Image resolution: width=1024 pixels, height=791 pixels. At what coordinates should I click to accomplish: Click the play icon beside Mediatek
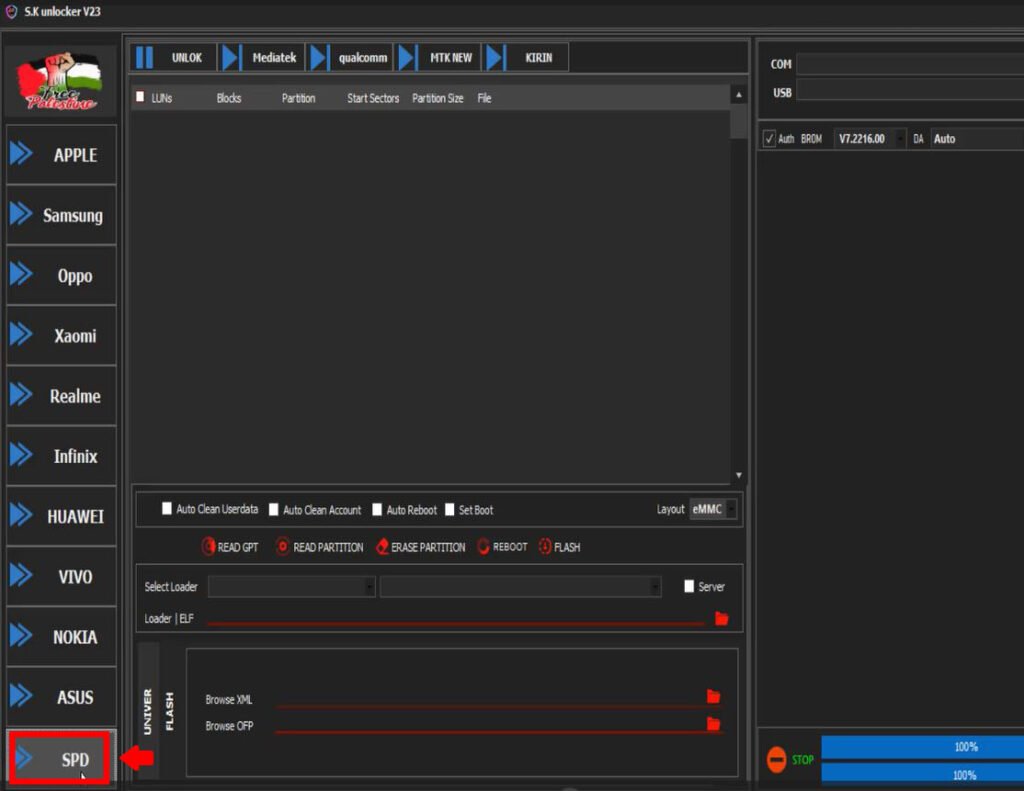point(232,57)
